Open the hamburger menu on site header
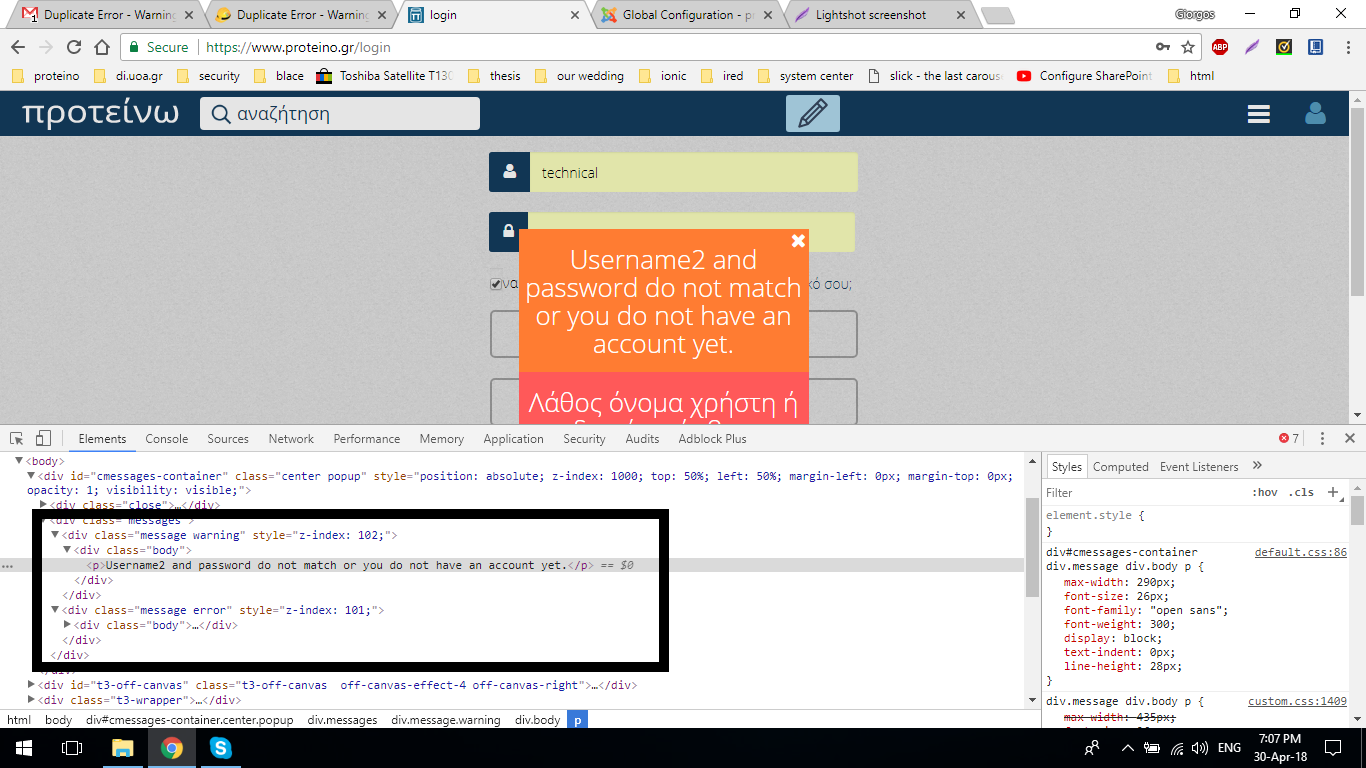The image size is (1366, 768). tap(1259, 114)
